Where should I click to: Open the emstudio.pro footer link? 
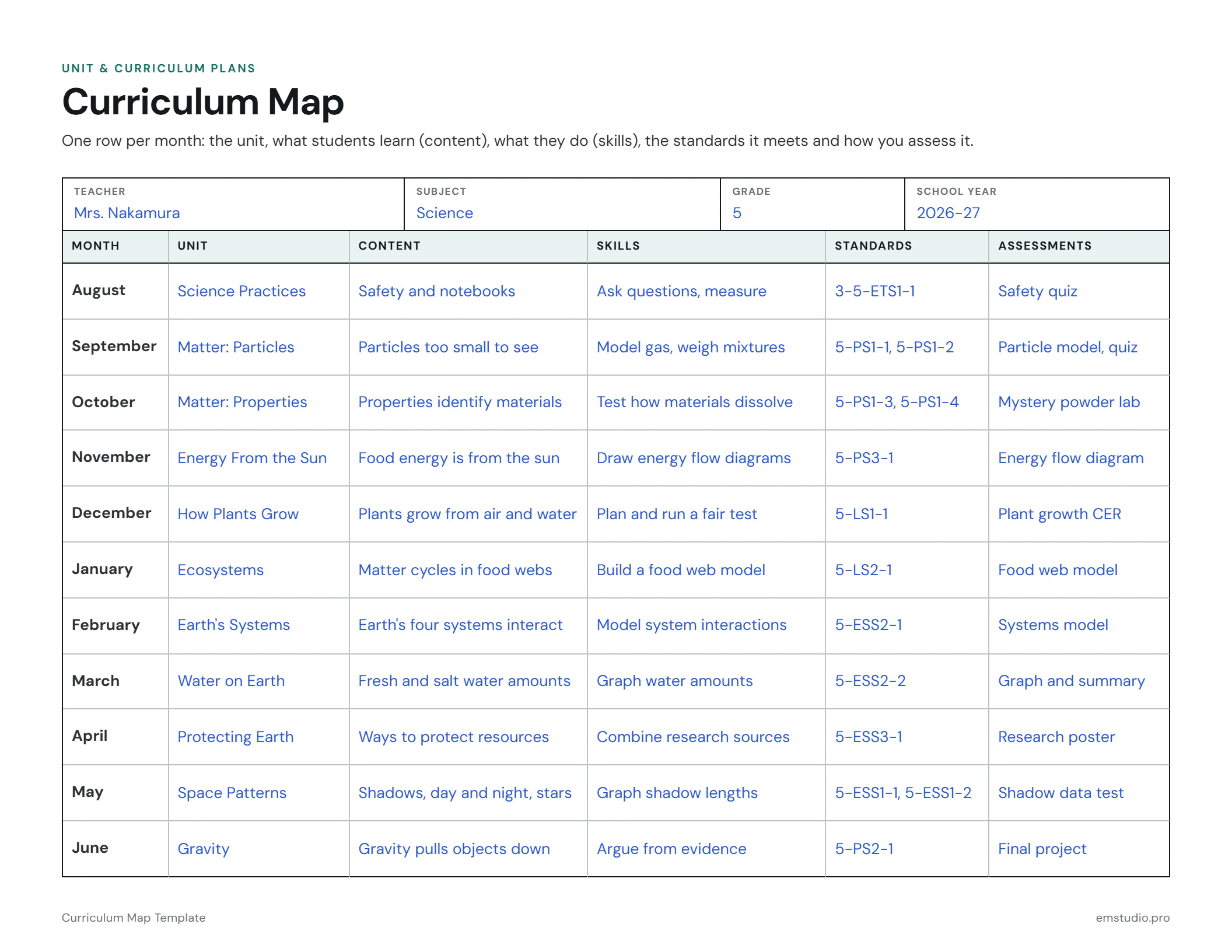[x=1132, y=918]
